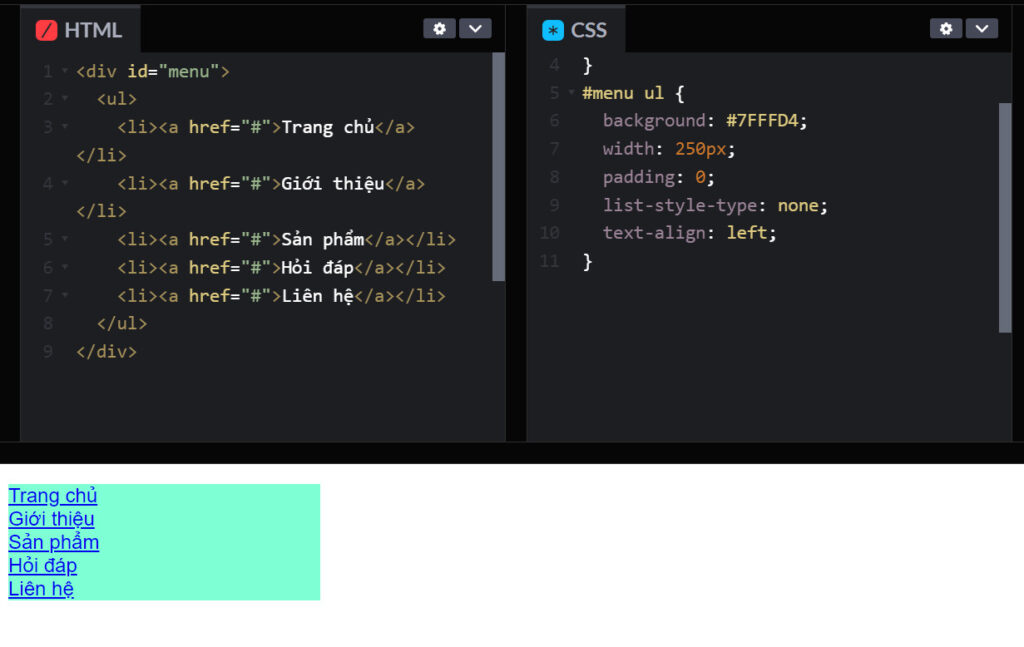Open the Sản phẩm link

[53, 542]
